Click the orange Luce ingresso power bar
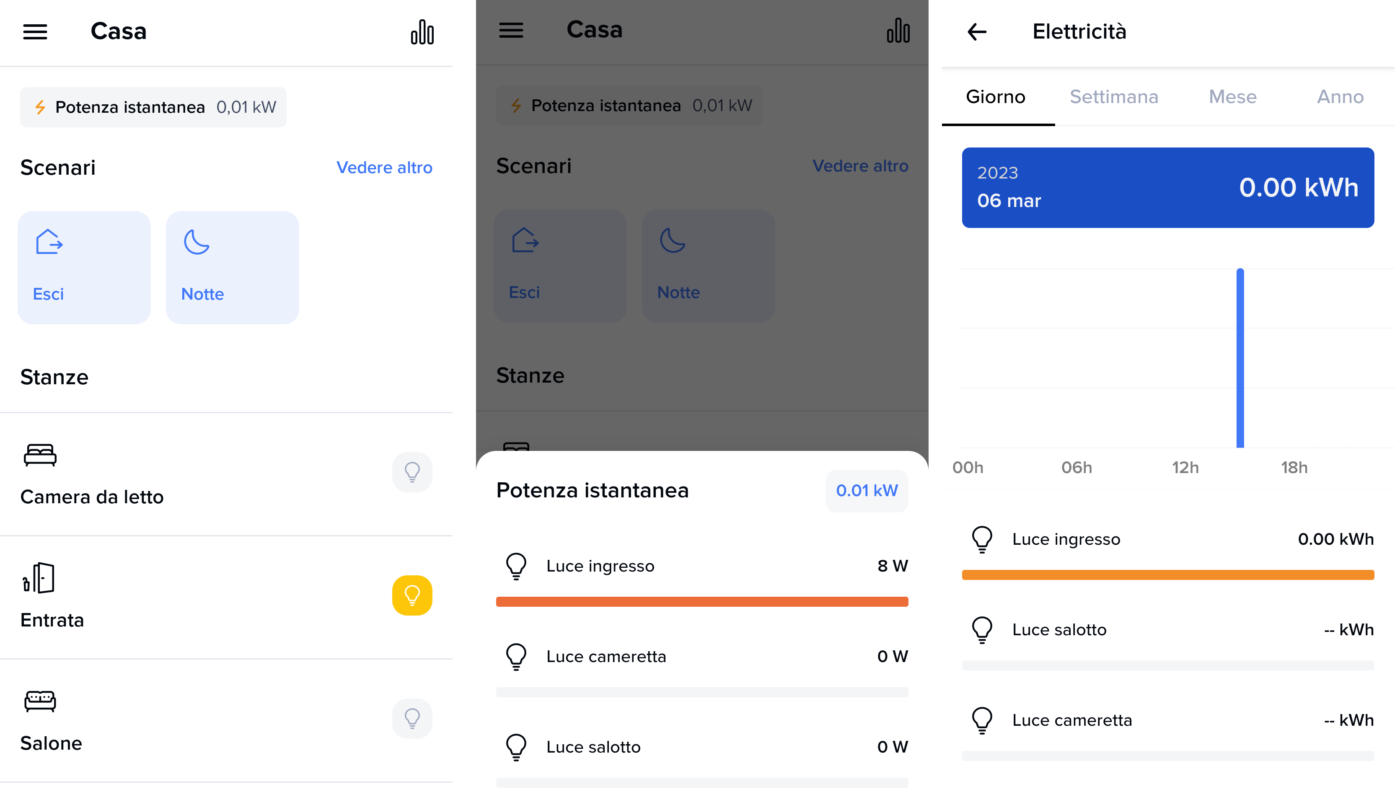The height and width of the screenshot is (797, 1400). click(x=702, y=602)
